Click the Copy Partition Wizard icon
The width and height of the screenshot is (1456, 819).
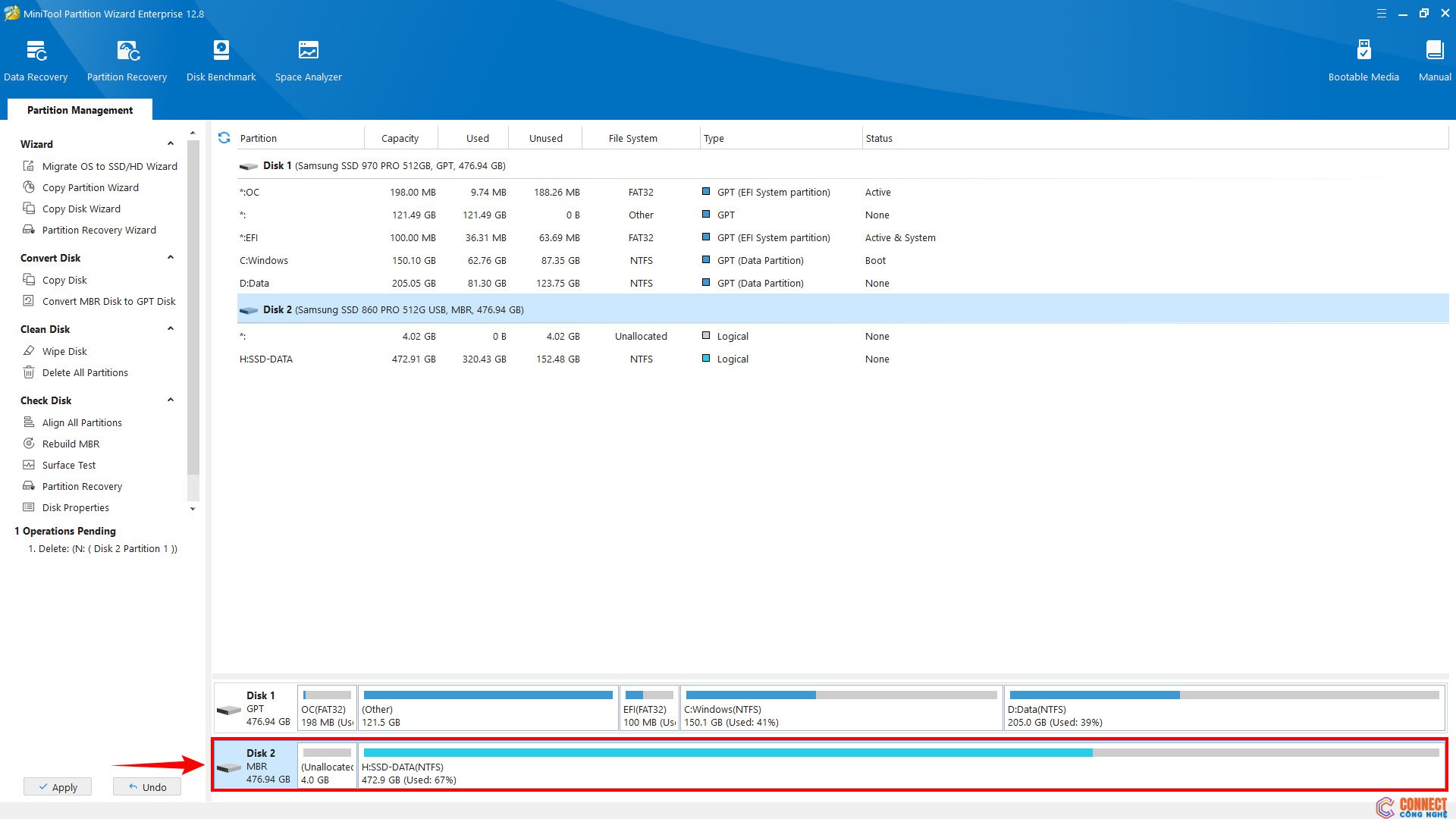[x=29, y=187]
